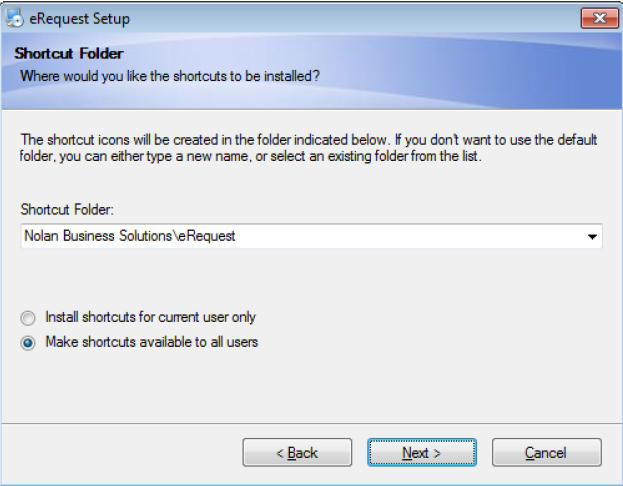Click the 'Nolan Business Solutions\eRequest' folder text
Image resolution: width=623 pixels, height=486 pixels.
pos(128,237)
